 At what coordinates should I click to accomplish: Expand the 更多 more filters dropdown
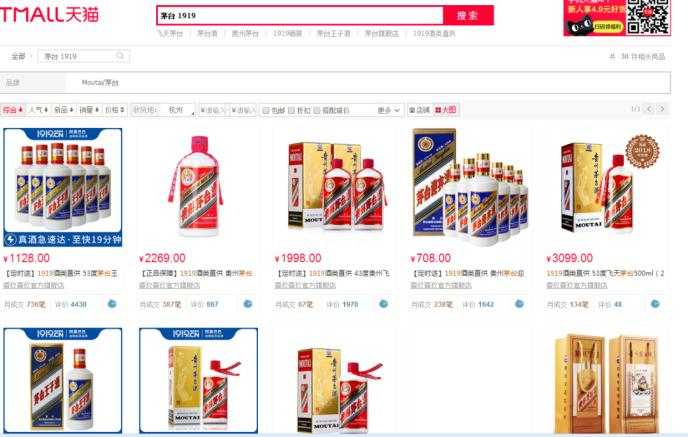point(389,111)
